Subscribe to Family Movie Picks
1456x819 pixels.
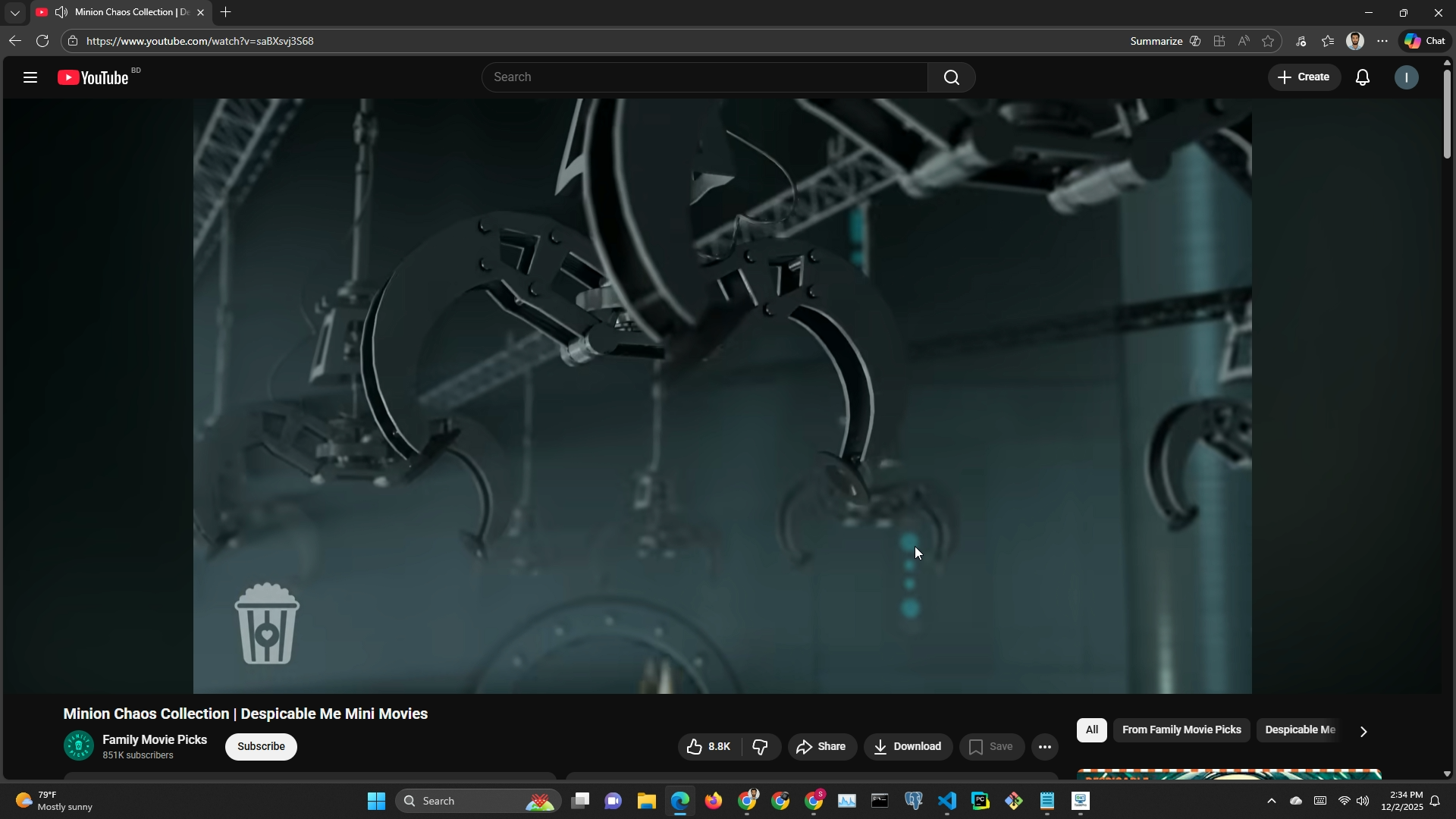pos(261,747)
